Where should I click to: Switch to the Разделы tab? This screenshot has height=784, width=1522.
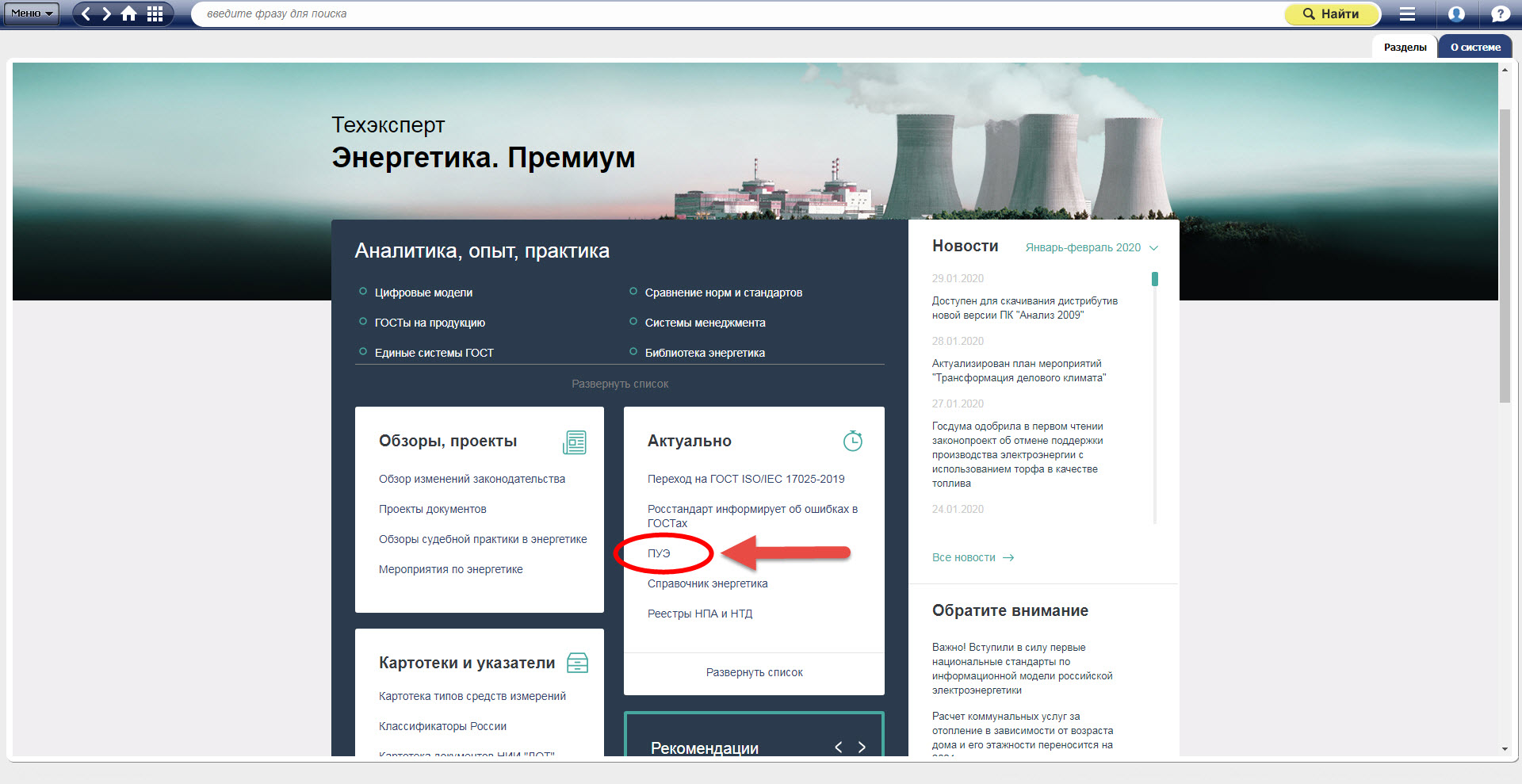point(1405,47)
